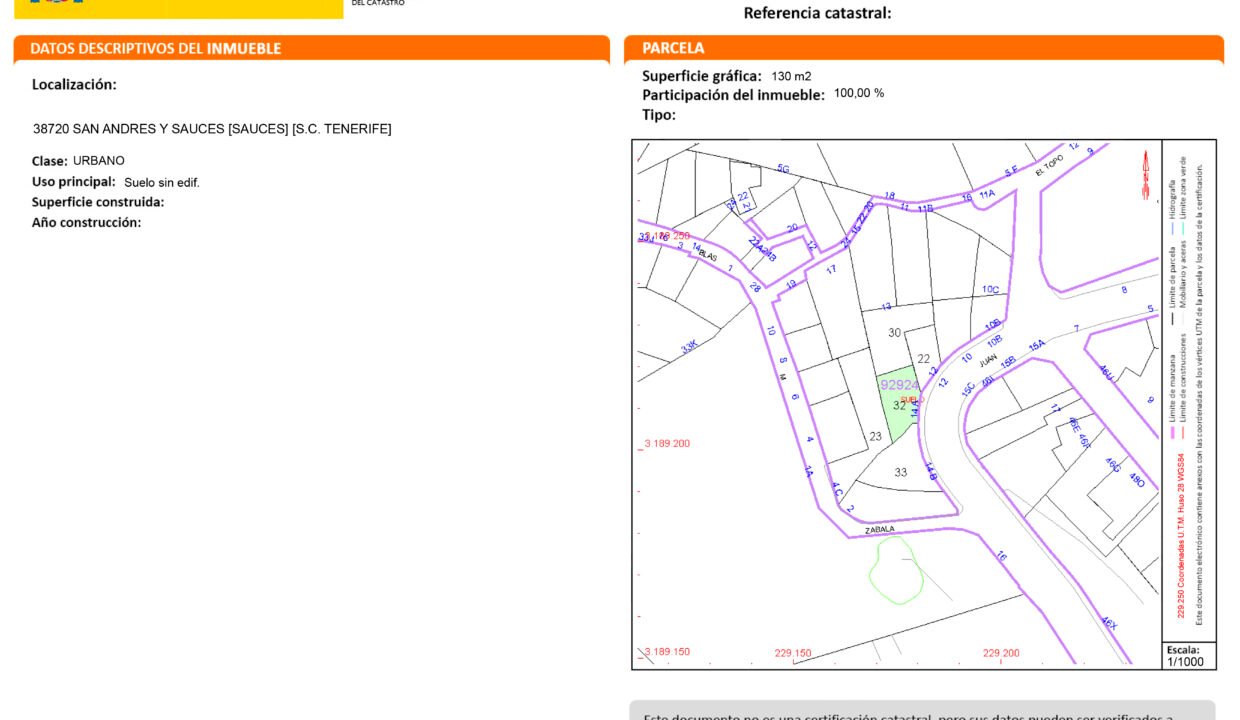Viewport: 1240px width, 720px height.
Task: Click the 'DATOS DESCRIPTIVOS DEL INMUEBLE' header
Action: [x=156, y=48]
